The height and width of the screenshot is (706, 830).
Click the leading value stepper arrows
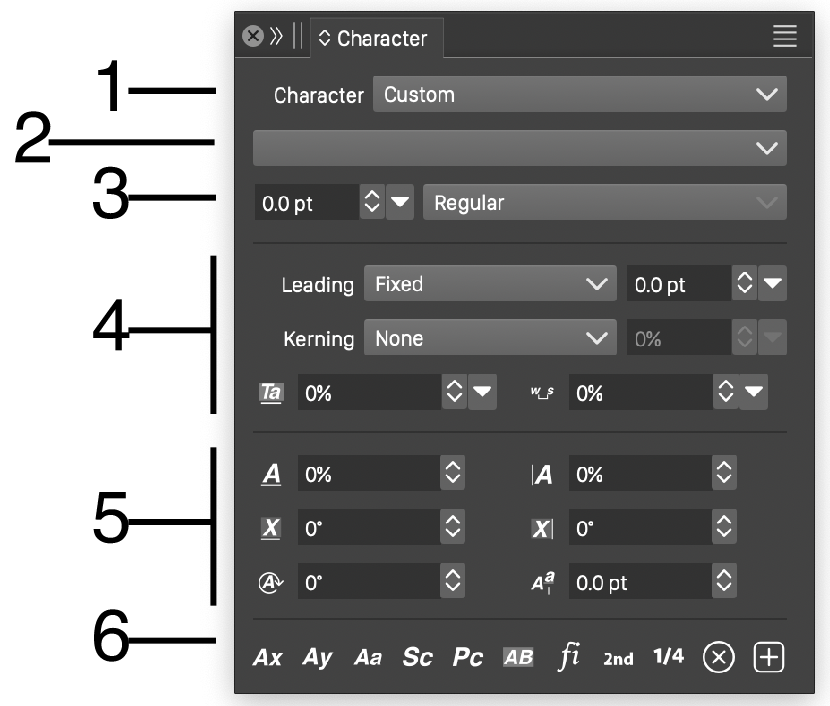pos(745,284)
